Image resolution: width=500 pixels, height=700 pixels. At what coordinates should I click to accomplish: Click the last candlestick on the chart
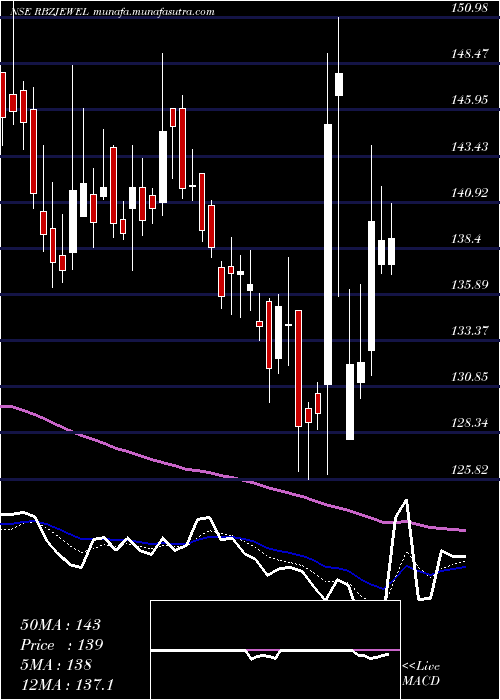click(x=392, y=251)
